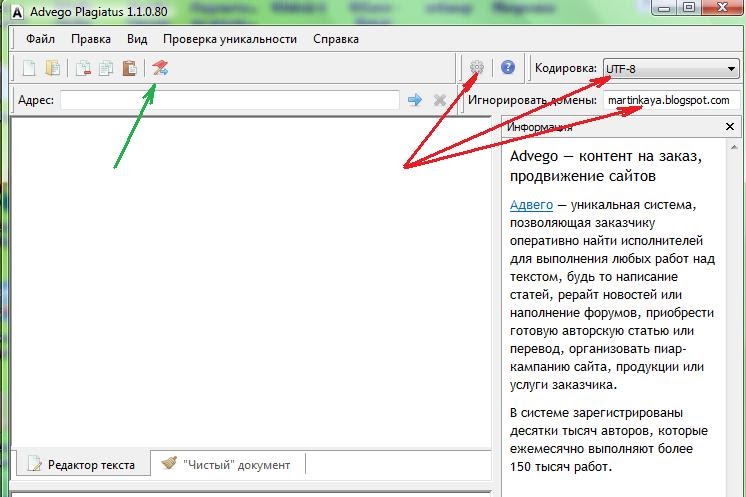
Task: Click the Open file icon
Action: (x=53, y=68)
